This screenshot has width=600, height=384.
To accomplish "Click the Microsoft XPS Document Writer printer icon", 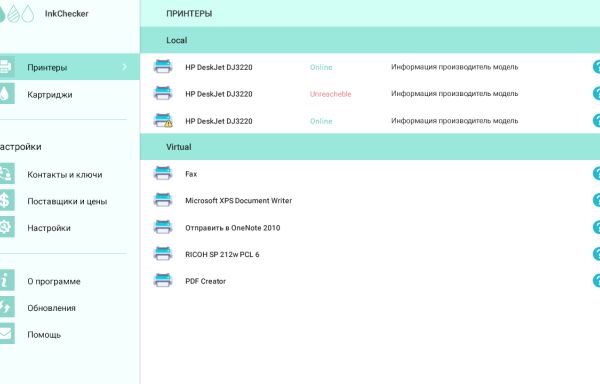I will (163, 200).
